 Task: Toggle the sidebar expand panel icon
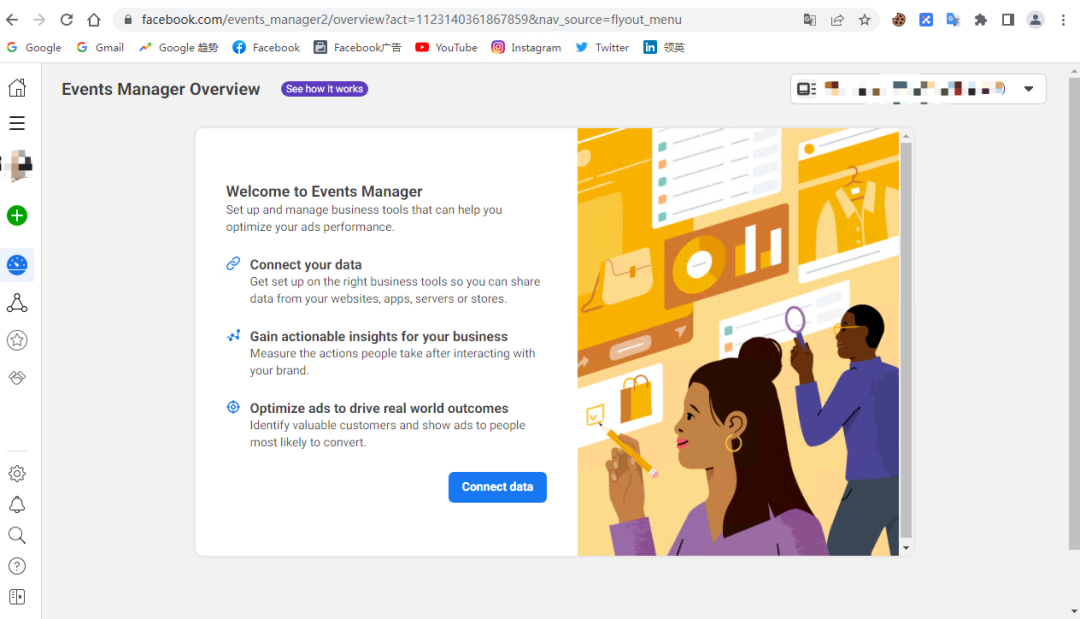coord(17,597)
